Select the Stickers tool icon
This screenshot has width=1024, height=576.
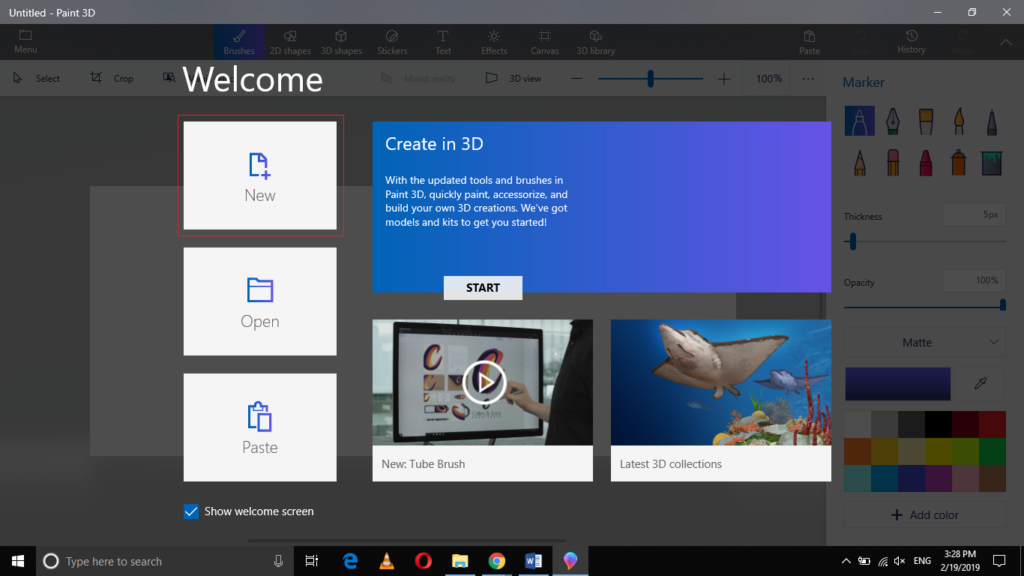click(x=392, y=41)
